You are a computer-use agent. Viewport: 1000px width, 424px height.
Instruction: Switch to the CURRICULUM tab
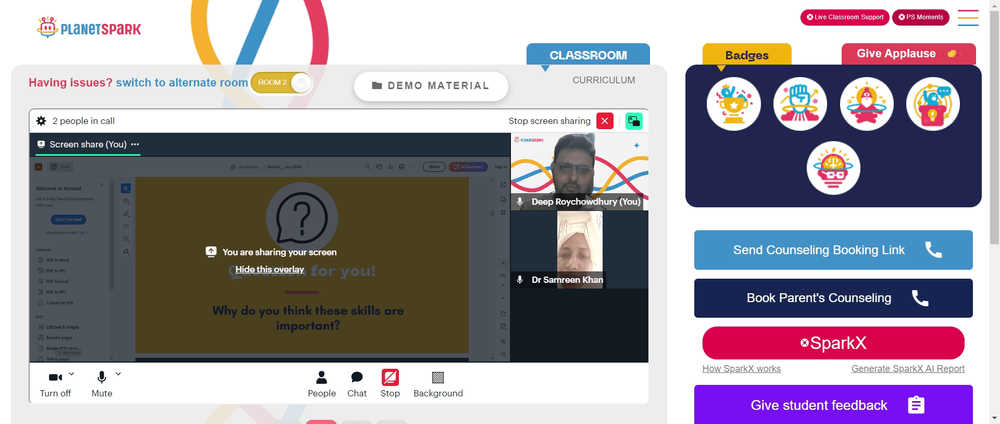pyautogui.click(x=603, y=80)
